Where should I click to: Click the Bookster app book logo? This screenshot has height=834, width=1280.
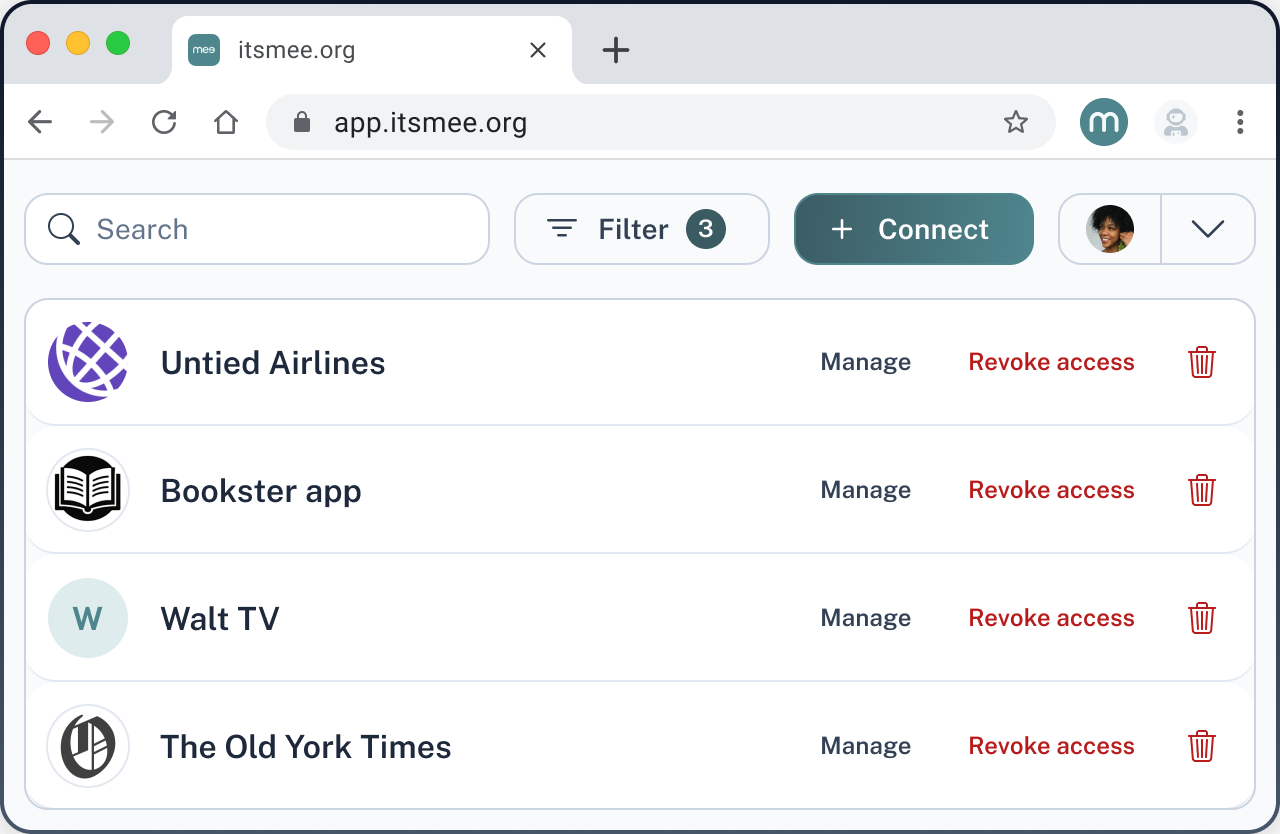pyautogui.click(x=88, y=490)
